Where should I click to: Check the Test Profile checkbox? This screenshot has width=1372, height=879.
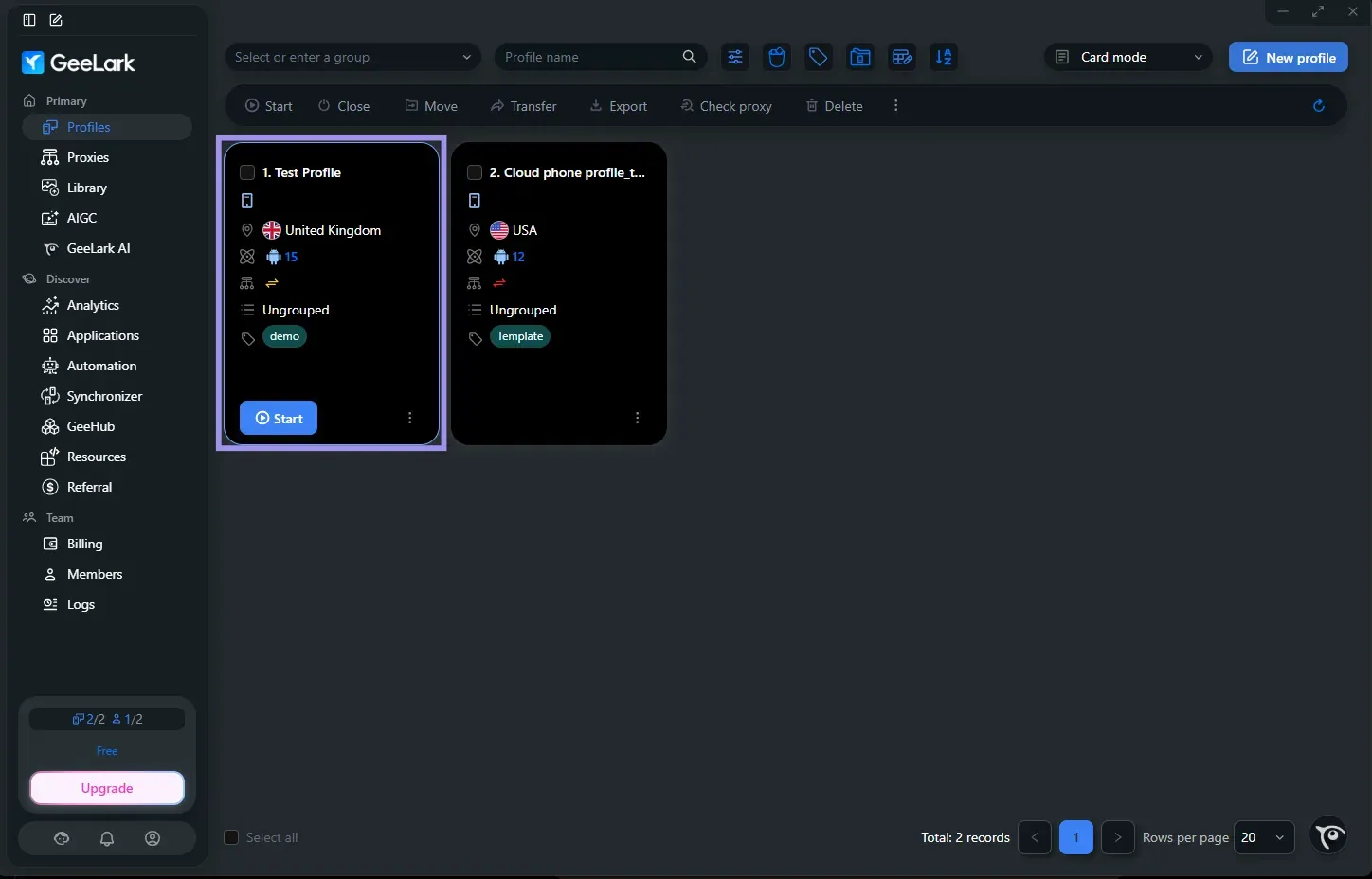(247, 172)
